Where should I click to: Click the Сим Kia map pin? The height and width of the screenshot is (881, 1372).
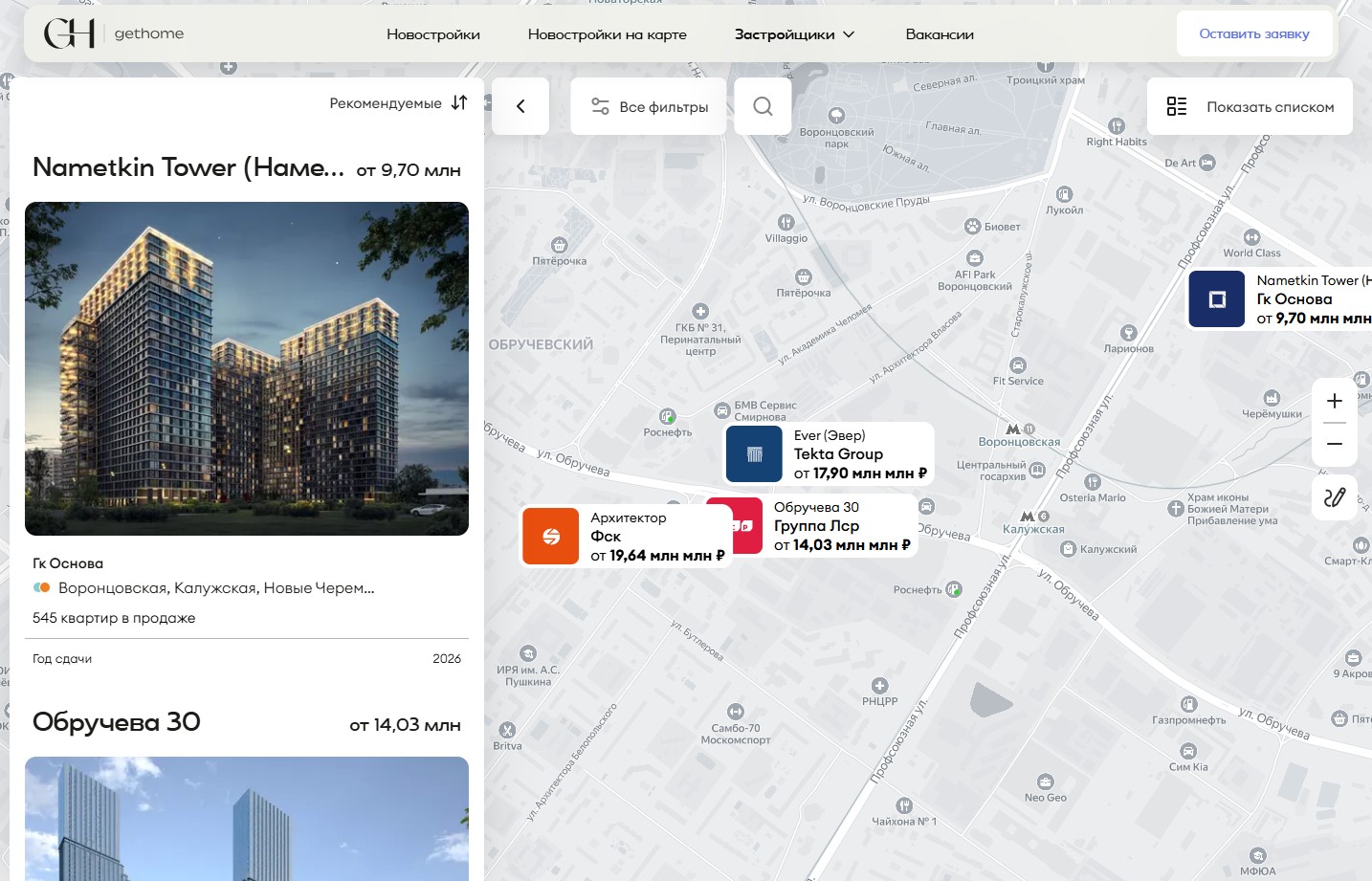1188,751
